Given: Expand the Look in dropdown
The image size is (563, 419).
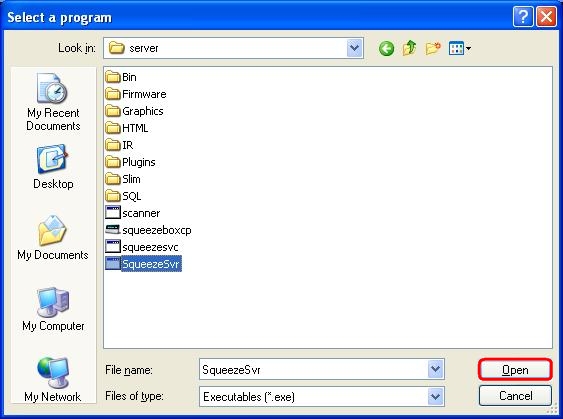Looking at the screenshot, I should 354,48.
